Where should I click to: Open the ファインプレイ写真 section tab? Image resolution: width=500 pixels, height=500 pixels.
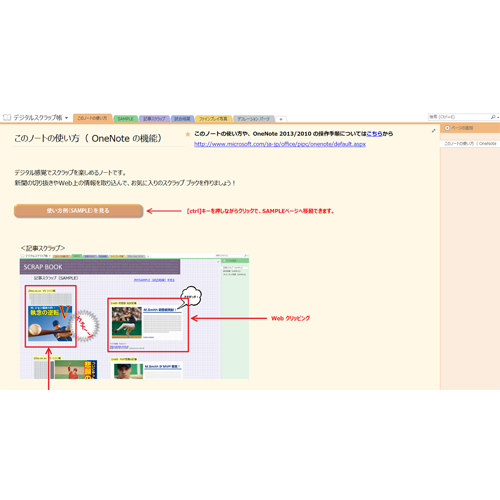213,119
